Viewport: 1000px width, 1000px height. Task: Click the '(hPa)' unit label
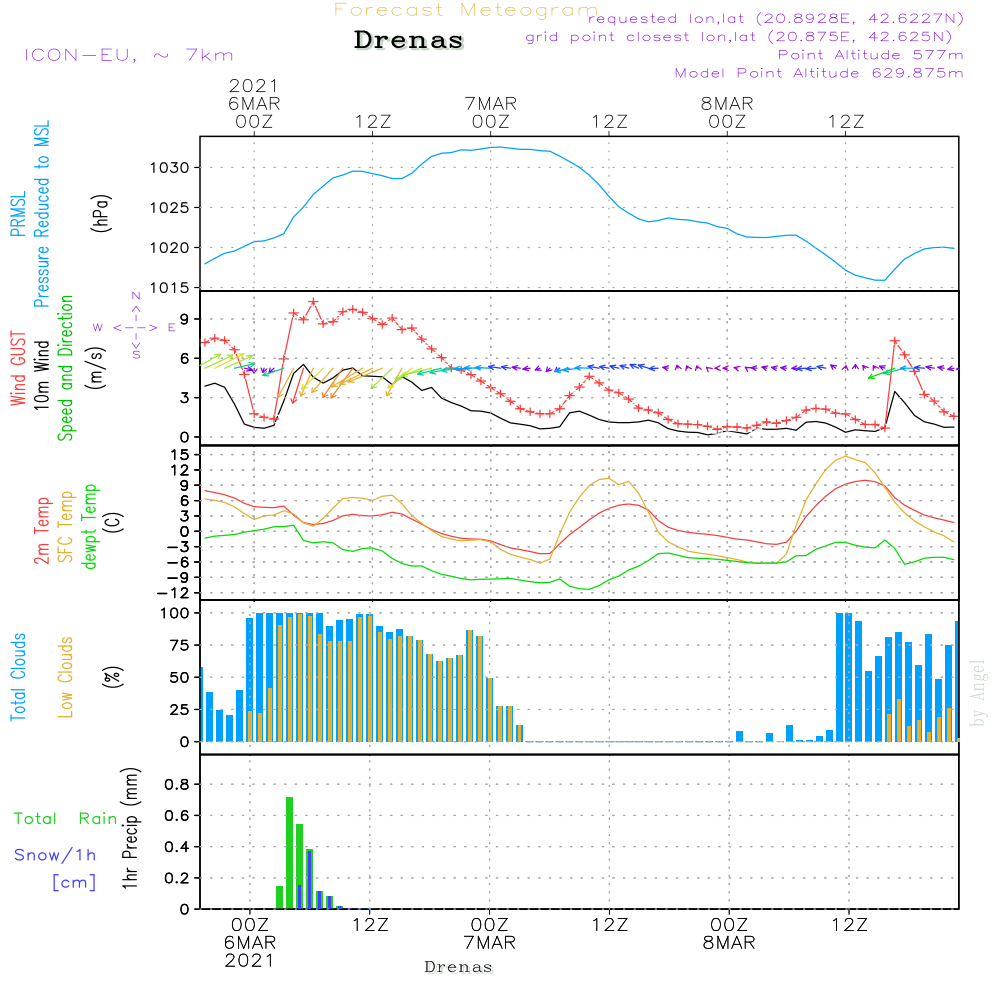coord(101,213)
